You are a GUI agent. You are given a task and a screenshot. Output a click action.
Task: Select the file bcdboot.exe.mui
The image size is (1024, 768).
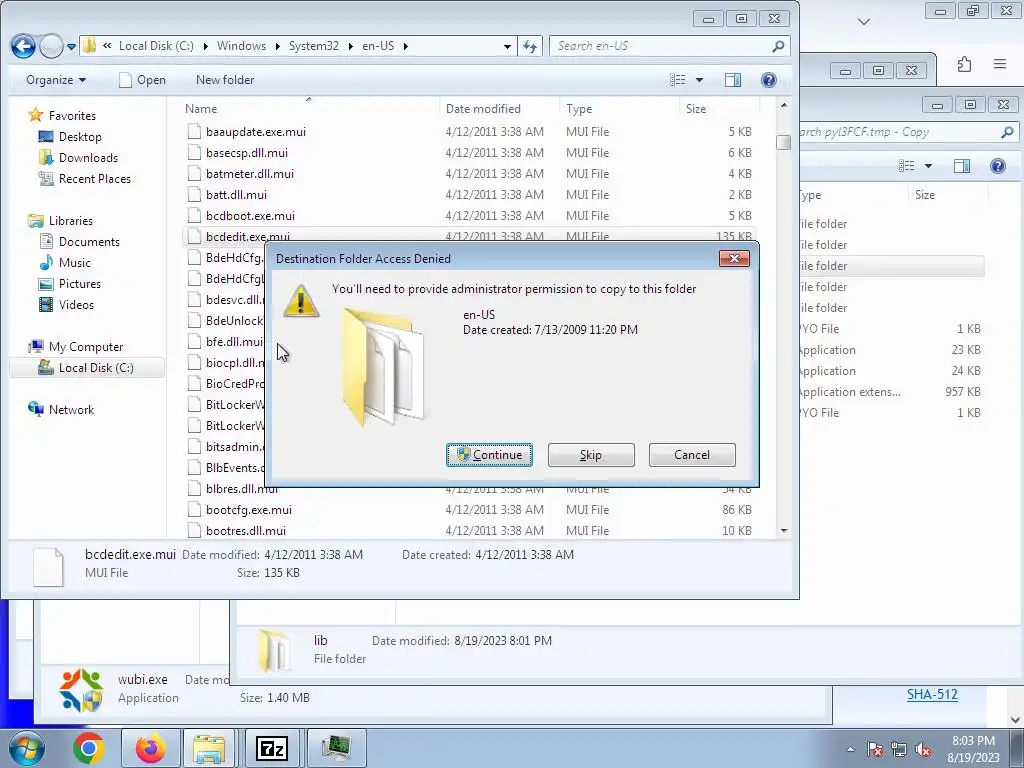pos(250,216)
